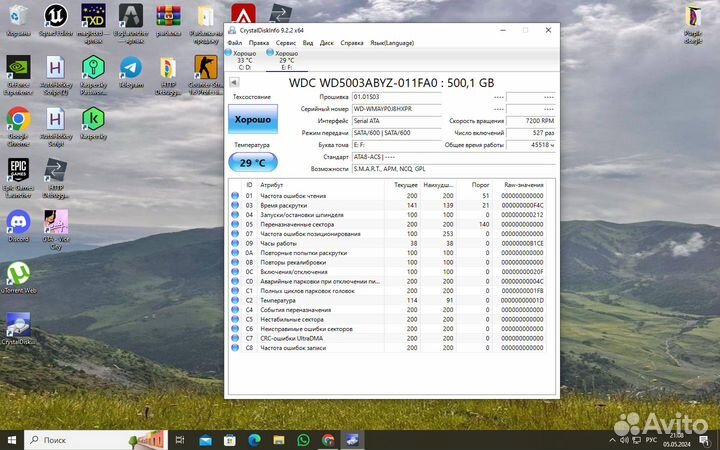The height and width of the screenshot is (450, 720).
Task: Launch the GeForce Experience shortcut
Action: [18, 69]
